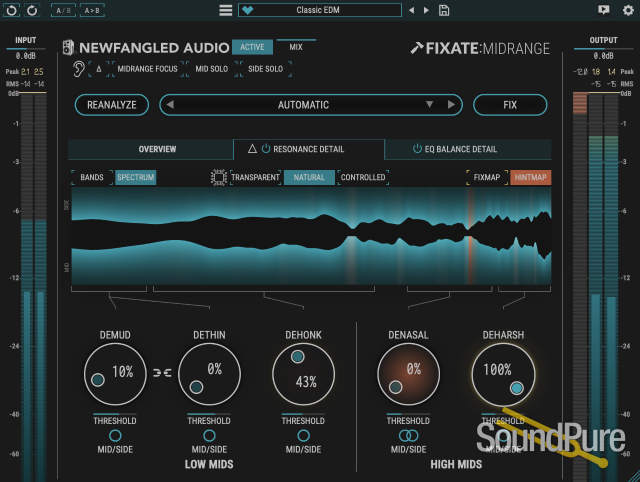The height and width of the screenshot is (482, 640).
Task: Toggle DEHONK MID/SIDE circle
Action: click(303, 435)
